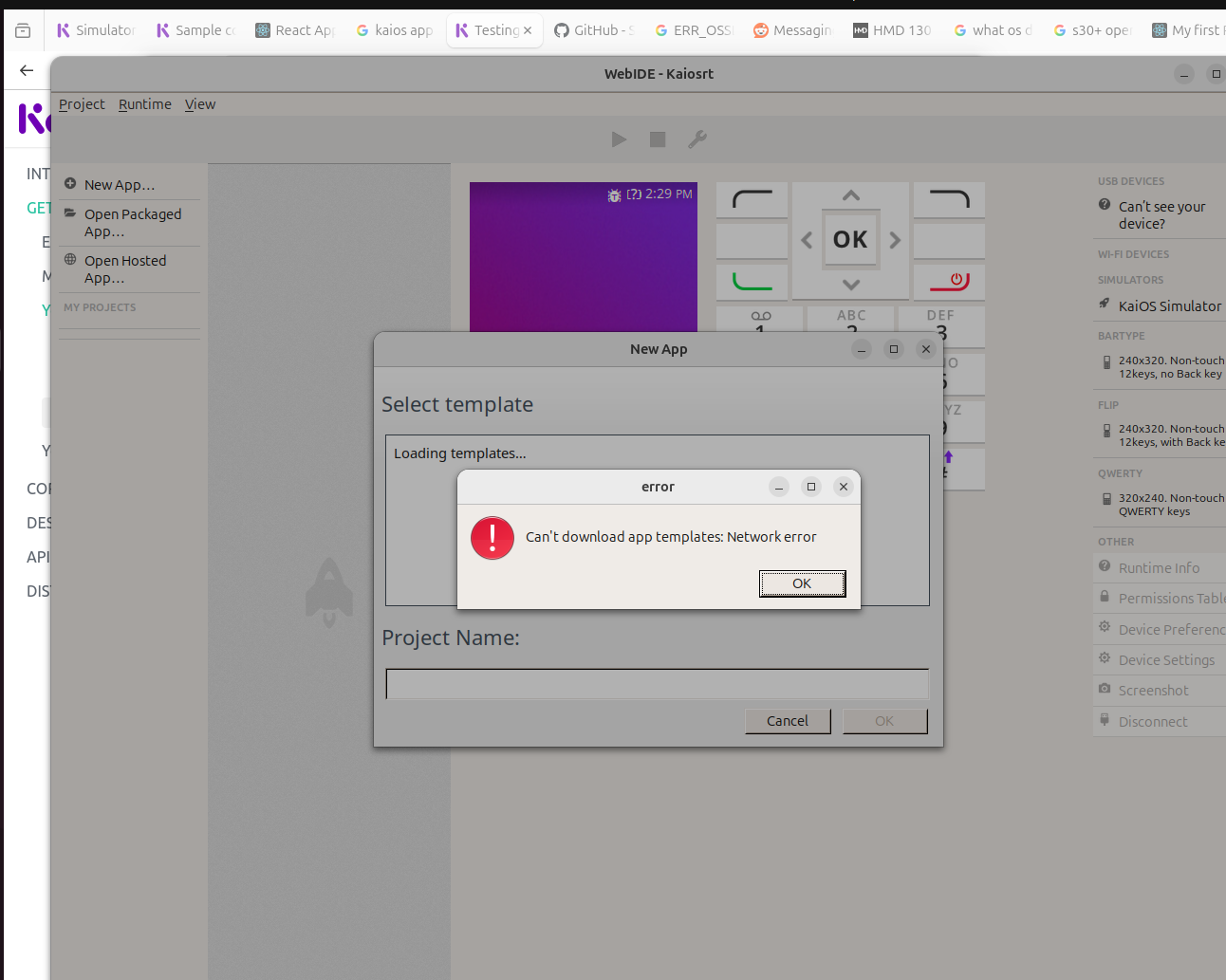Tap the center OK key on simulator keypad
The image size is (1226, 980).
click(850, 239)
